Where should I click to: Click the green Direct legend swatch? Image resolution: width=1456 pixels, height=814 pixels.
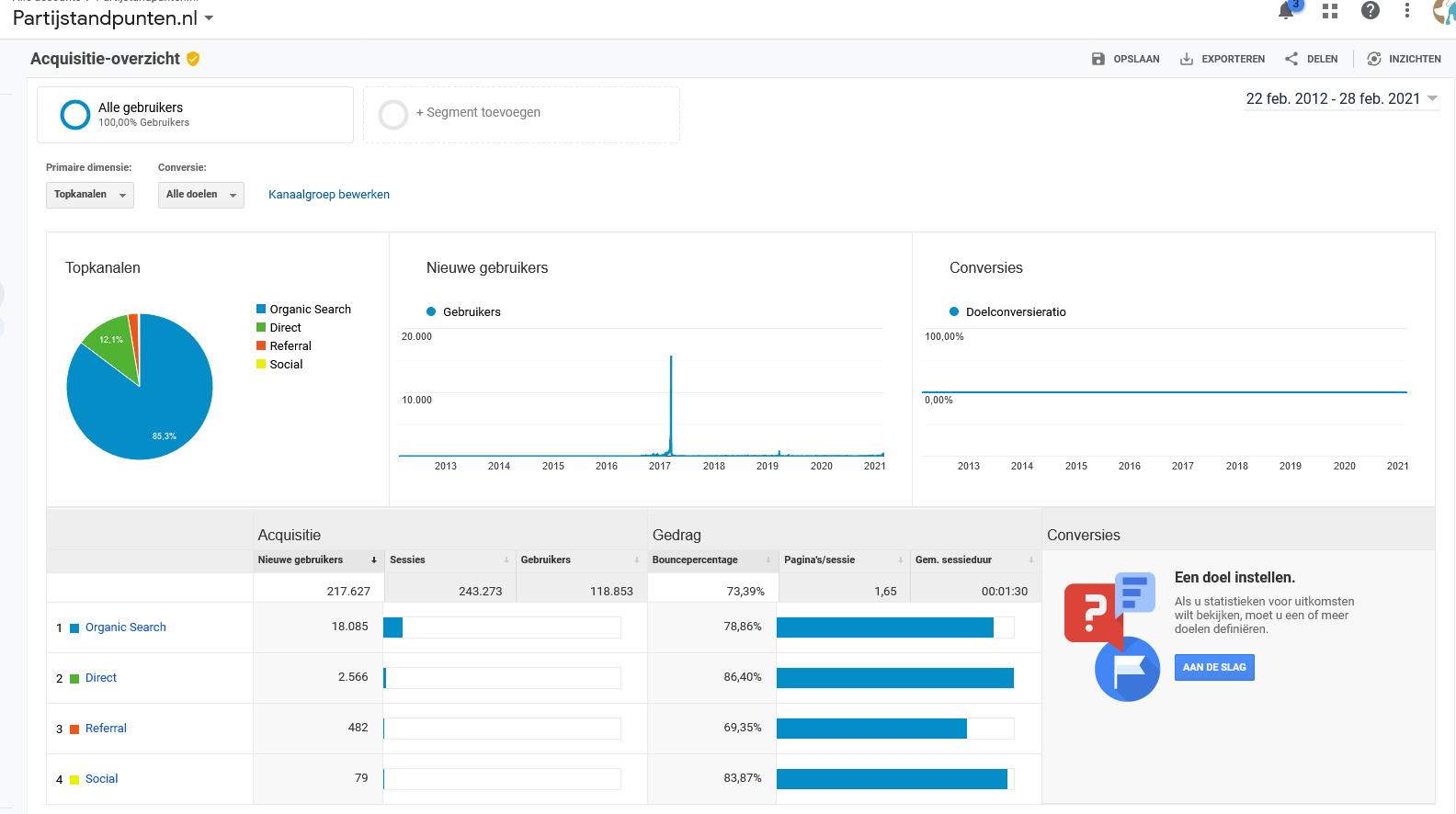point(261,327)
